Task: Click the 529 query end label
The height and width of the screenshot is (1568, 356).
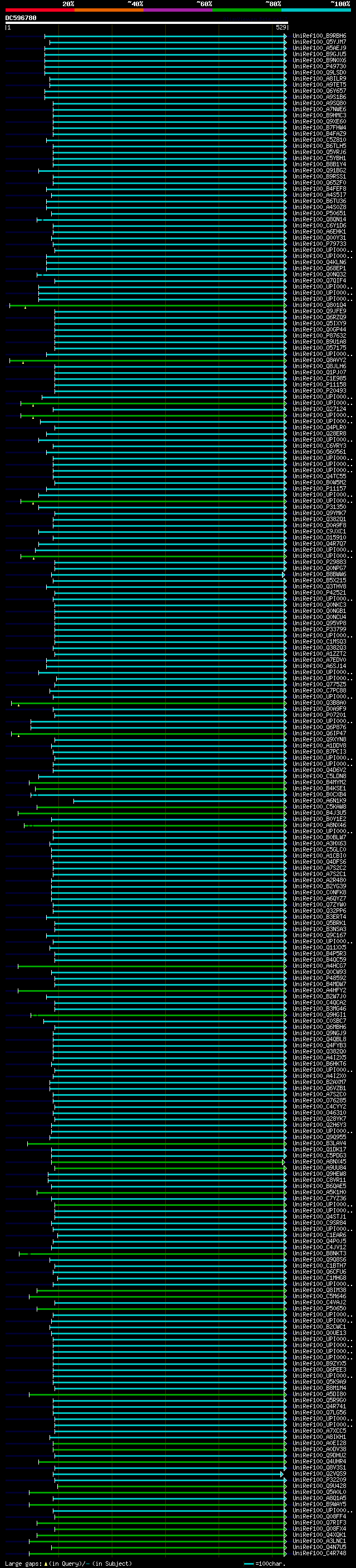Action: 280,28
